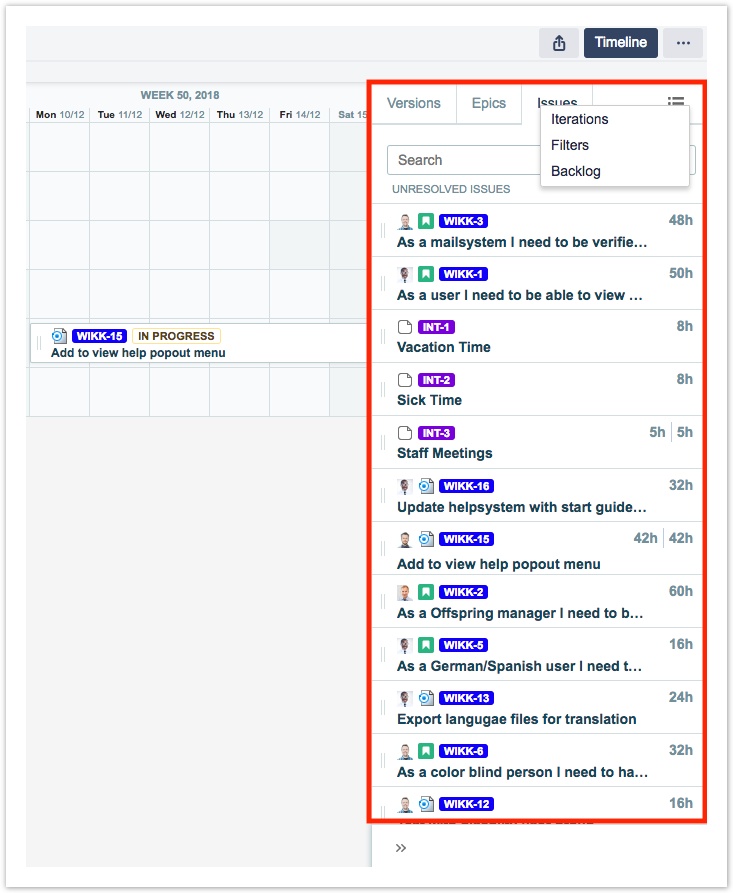The width and height of the screenshot is (733, 893).
Task: Click the drag handle of Sick Time issue
Action: pos(383,390)
